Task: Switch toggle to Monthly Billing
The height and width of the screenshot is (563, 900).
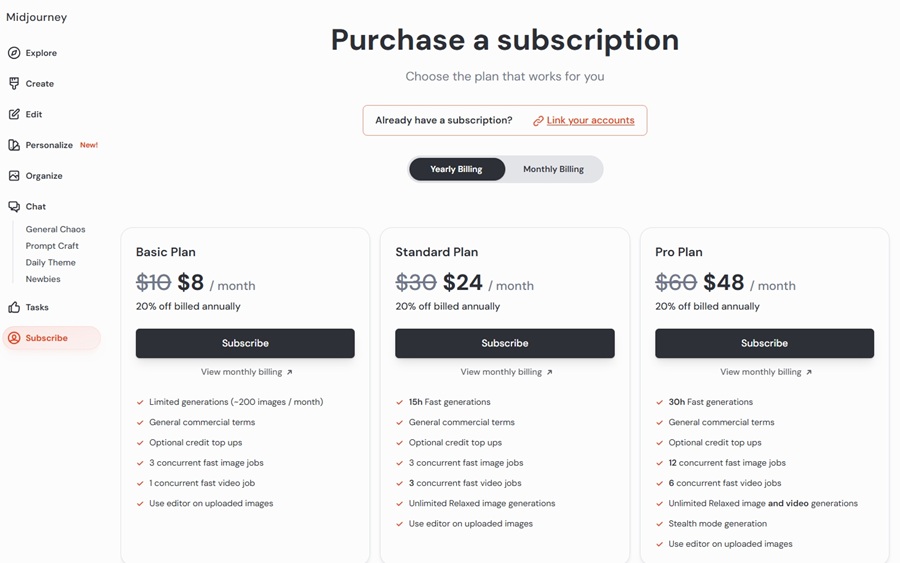Action: 553,169
